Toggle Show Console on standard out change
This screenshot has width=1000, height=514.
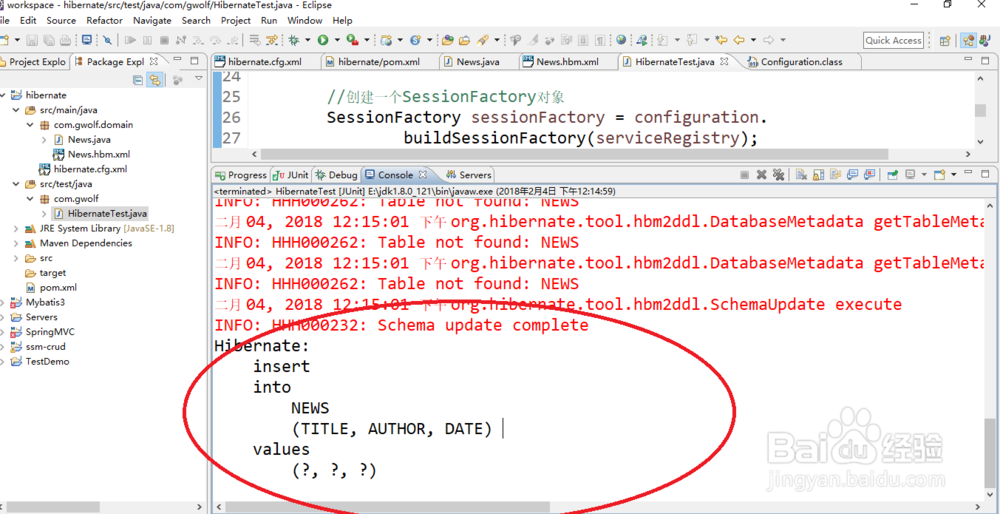[x=852, y=175]
